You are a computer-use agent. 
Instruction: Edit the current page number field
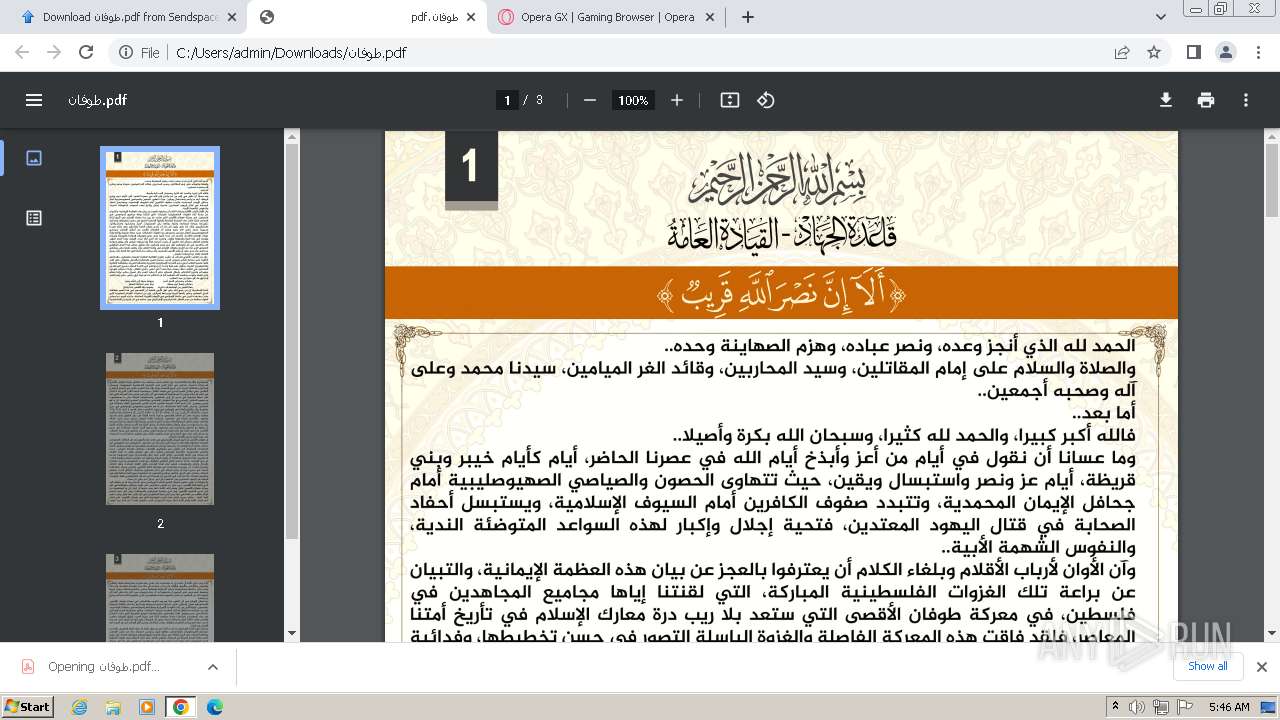click(507, 100)
